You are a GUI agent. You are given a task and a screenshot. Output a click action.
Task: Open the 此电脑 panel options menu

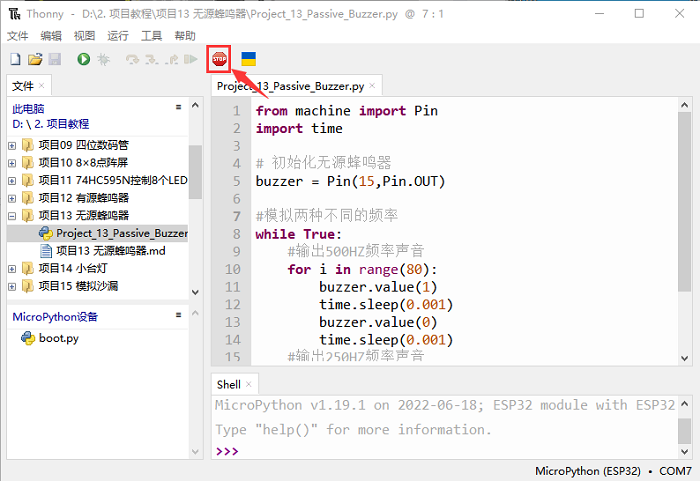[178, 107]
